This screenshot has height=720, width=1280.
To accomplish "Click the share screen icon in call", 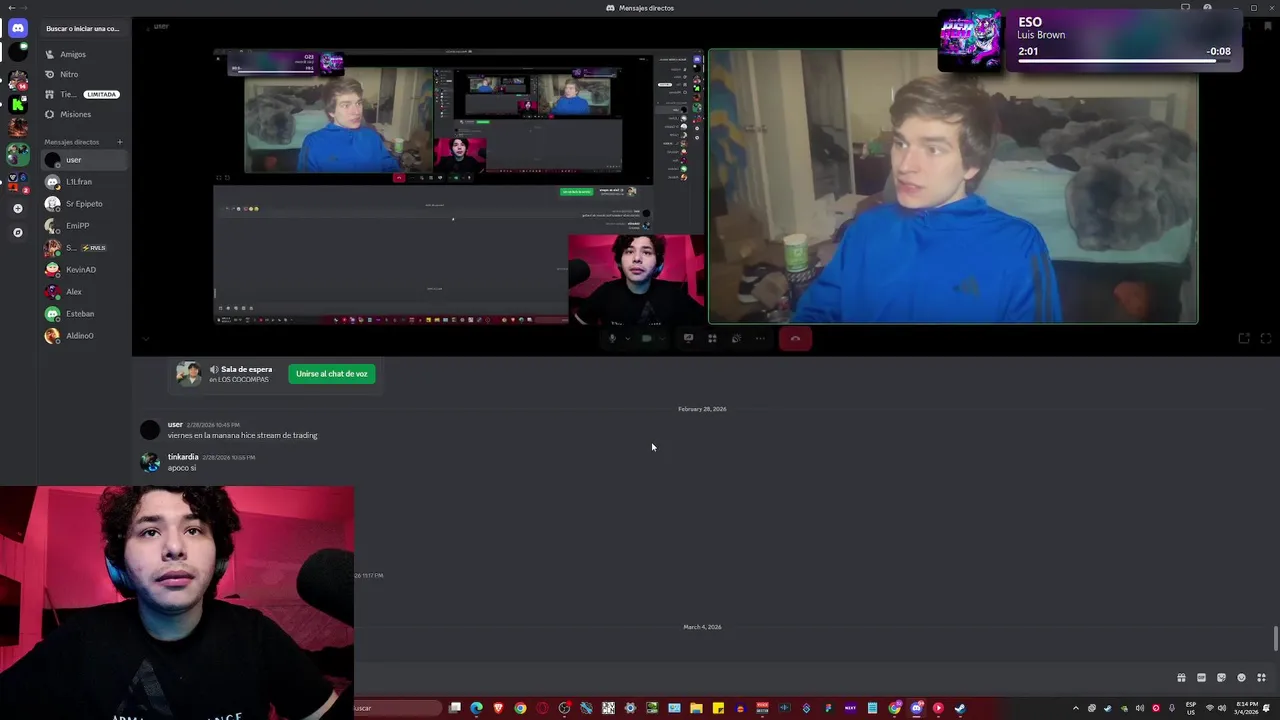I will (688, 339).
